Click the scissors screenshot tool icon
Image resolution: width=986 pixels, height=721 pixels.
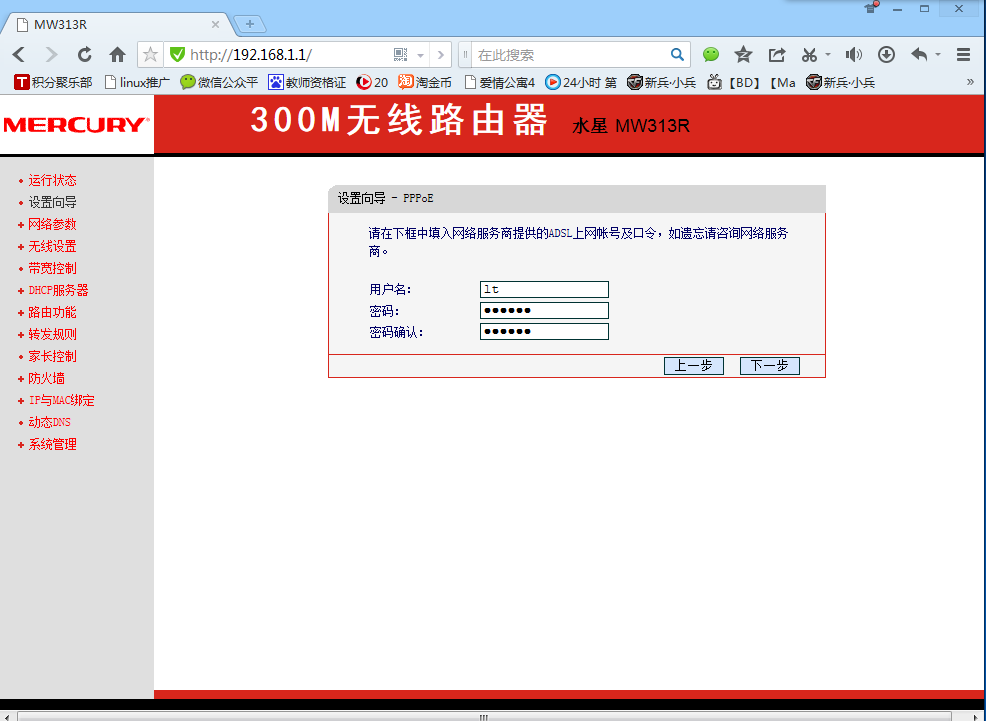[x=809, y=55]
